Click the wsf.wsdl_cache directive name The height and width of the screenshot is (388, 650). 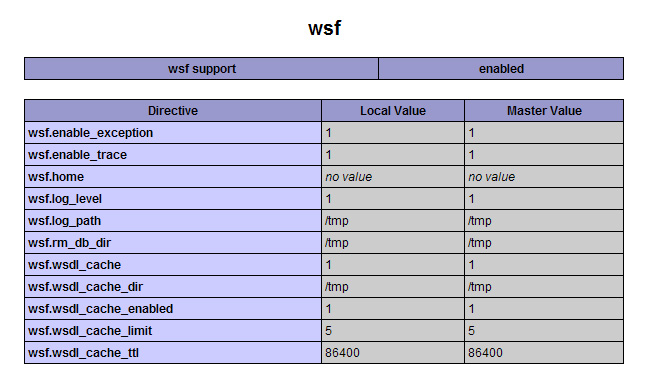74,265
